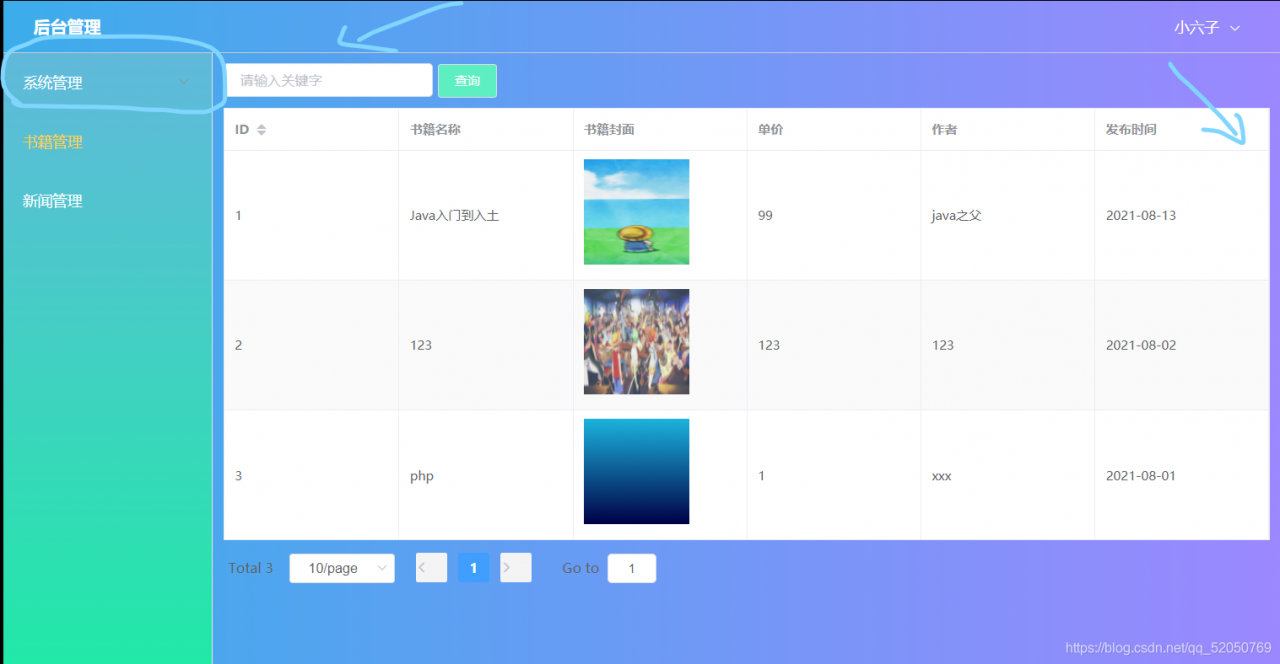Open the 10/page page-size selector
This screenshot has width=1280, height=664.
click(x=342, y=567)
